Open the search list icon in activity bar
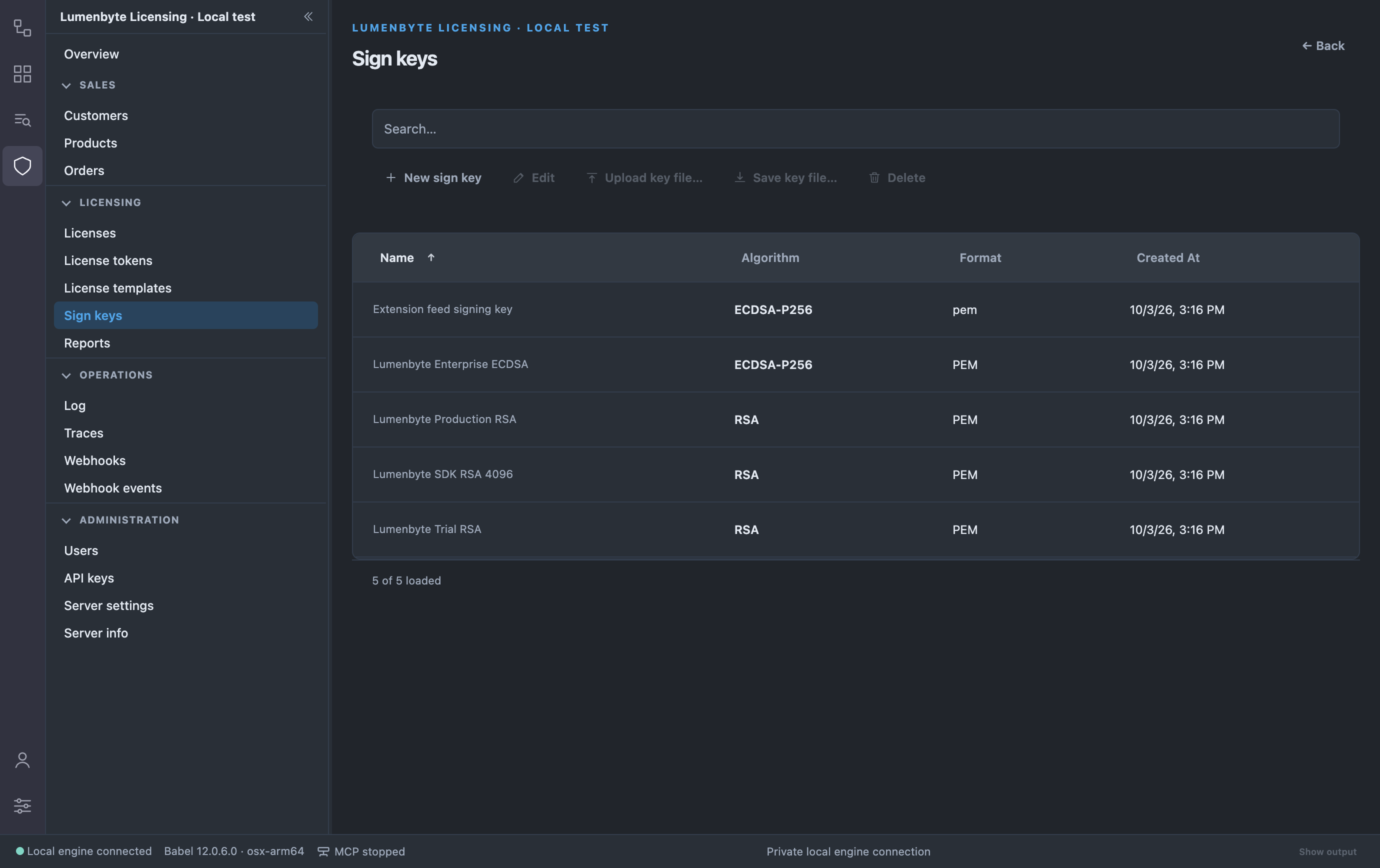The height and width of the screenshot is (868, 1380). click(x=22, y=119)
